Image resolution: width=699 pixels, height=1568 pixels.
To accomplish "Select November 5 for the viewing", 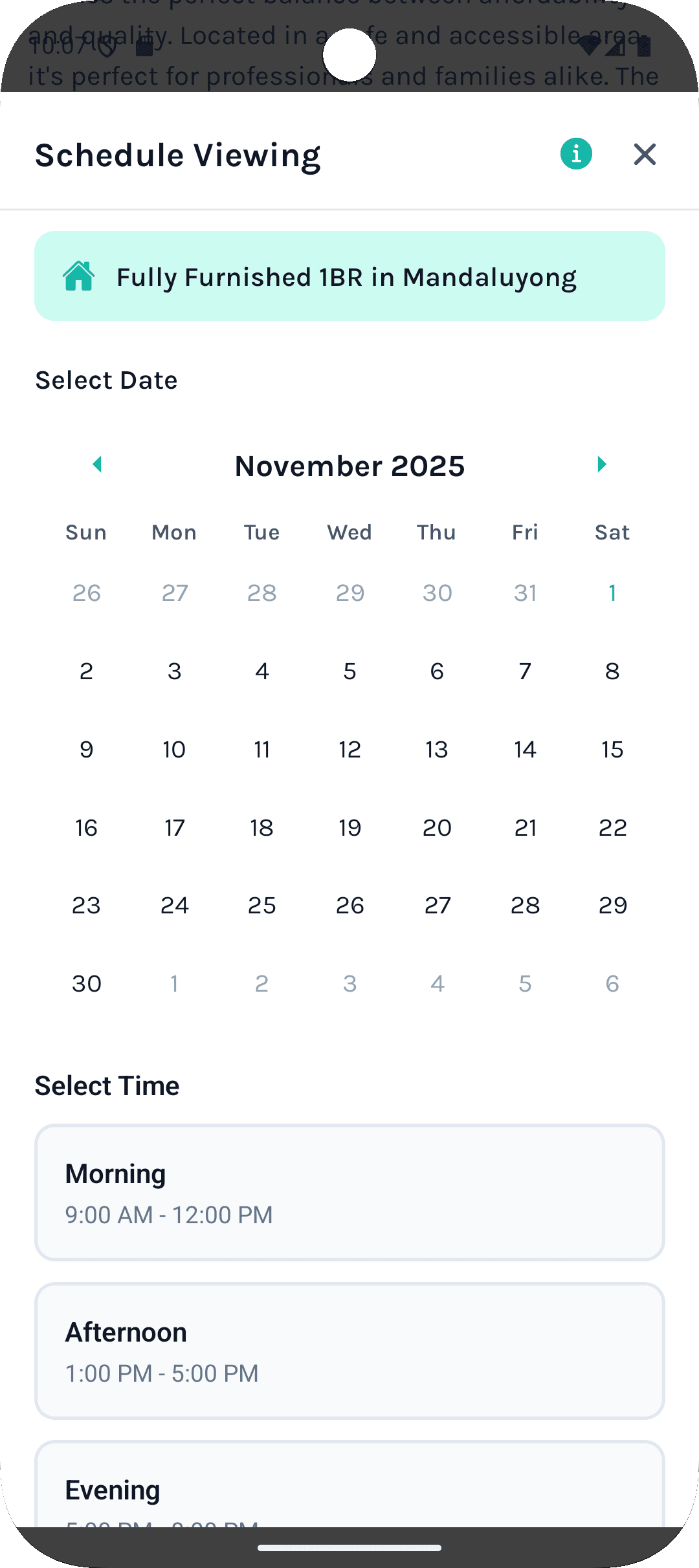I will point(349,671).
